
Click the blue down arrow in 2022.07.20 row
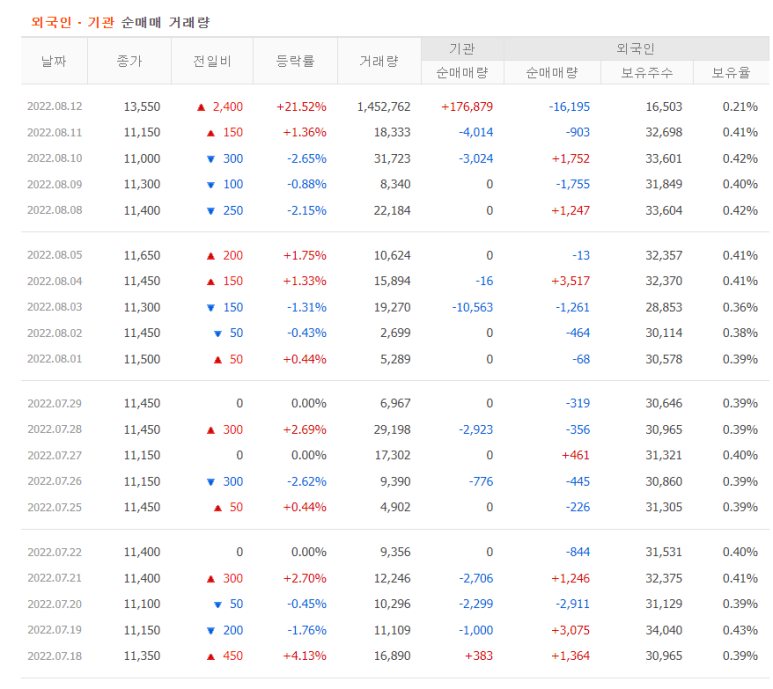click(x=218, y=605)
